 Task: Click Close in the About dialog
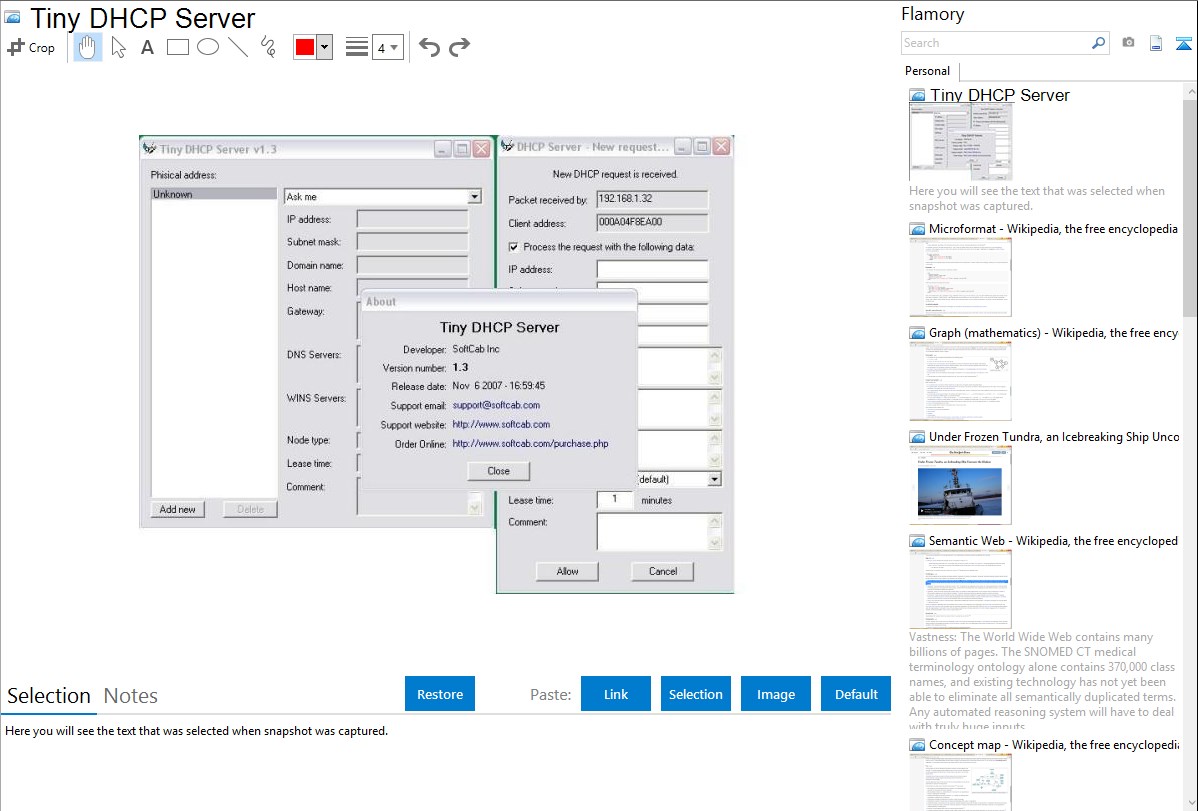[498, 471]
